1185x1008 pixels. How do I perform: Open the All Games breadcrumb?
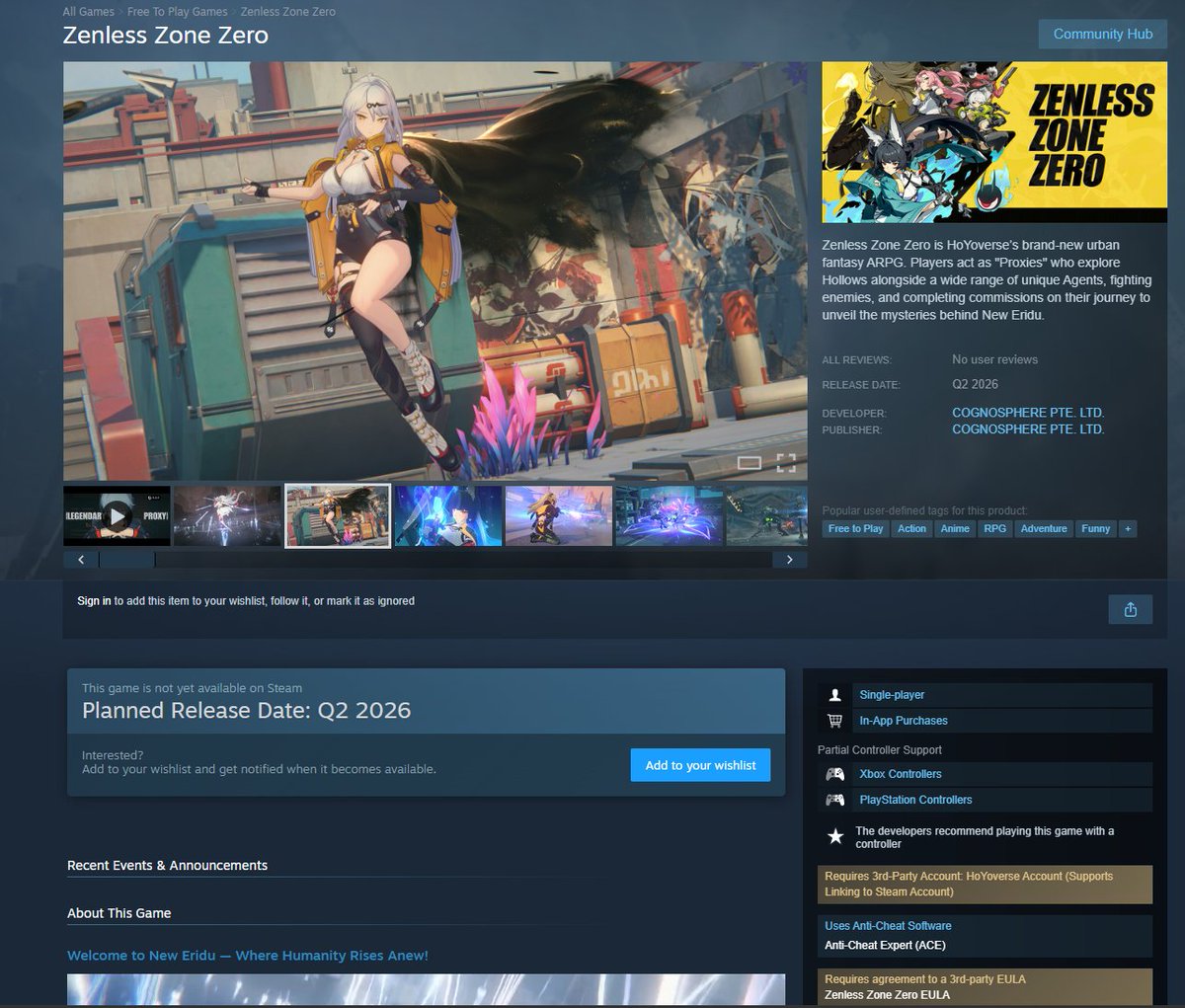click(x=89, y=12)
